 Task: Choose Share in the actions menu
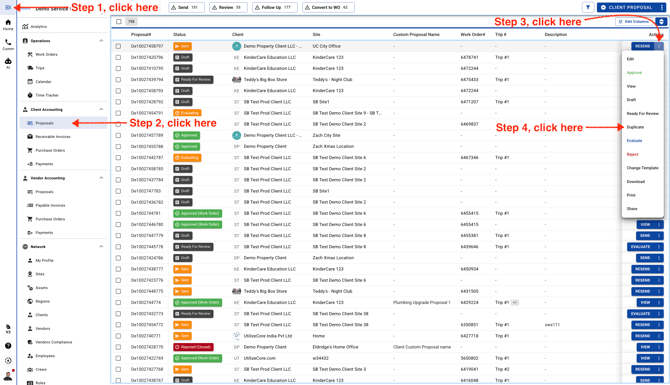(x=632, y=209)
